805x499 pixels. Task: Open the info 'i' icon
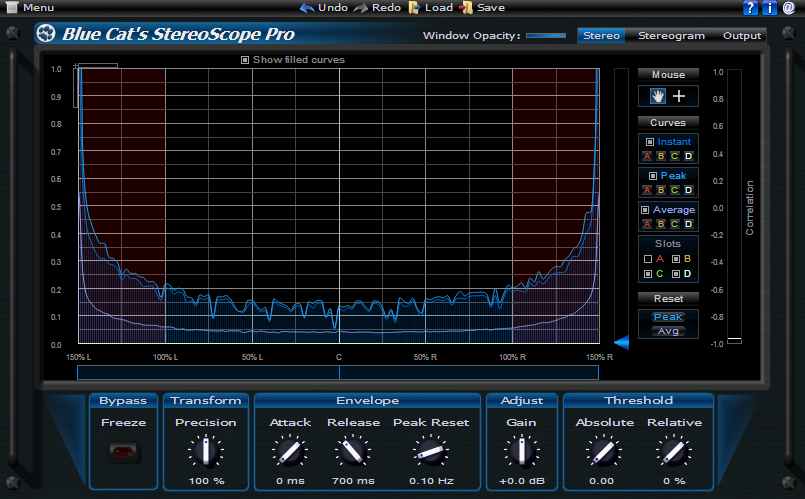pos(770,8)
